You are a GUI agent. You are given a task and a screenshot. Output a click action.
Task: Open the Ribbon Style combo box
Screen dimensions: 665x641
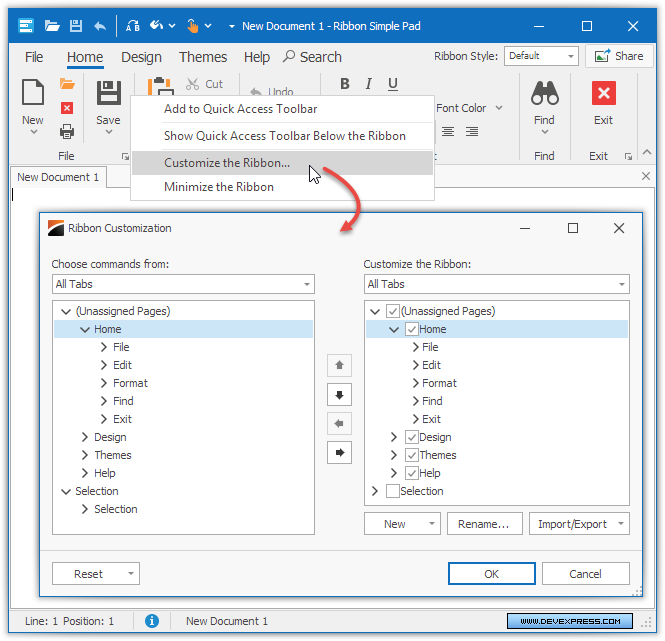(x=541, y=56)
